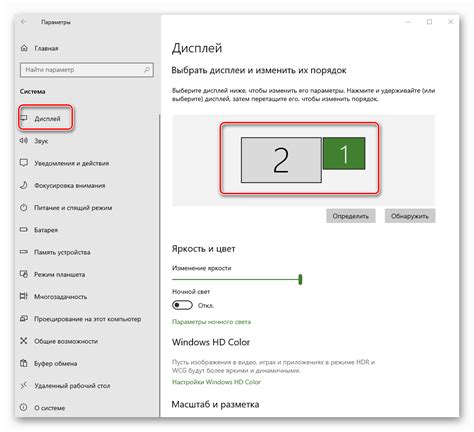Select display 2 in monitor arrangement

click(x=281, y=160)
